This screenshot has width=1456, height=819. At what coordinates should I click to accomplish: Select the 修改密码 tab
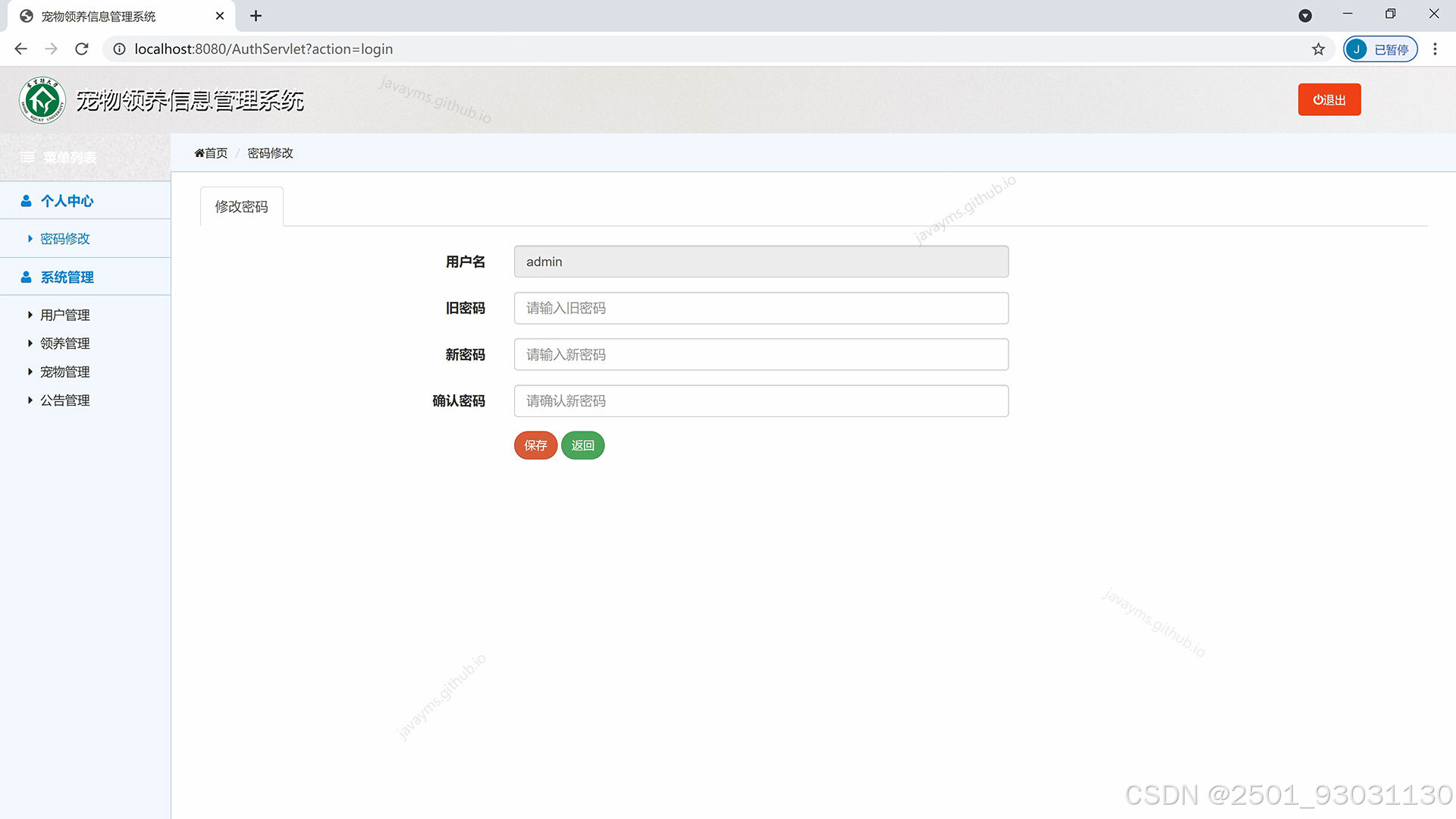click(241, 206)
